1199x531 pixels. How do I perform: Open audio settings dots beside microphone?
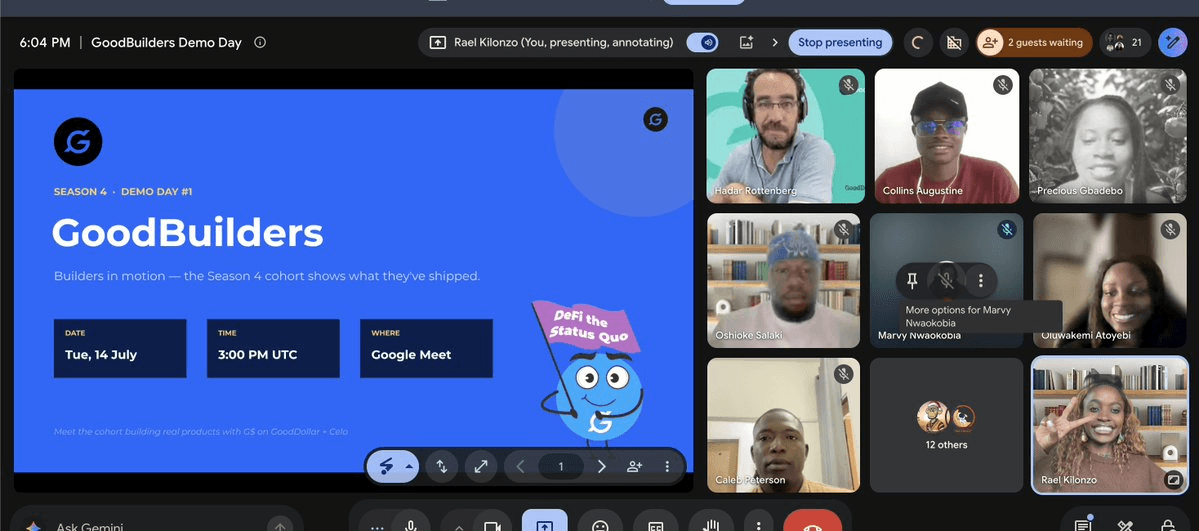coord(376,526)
